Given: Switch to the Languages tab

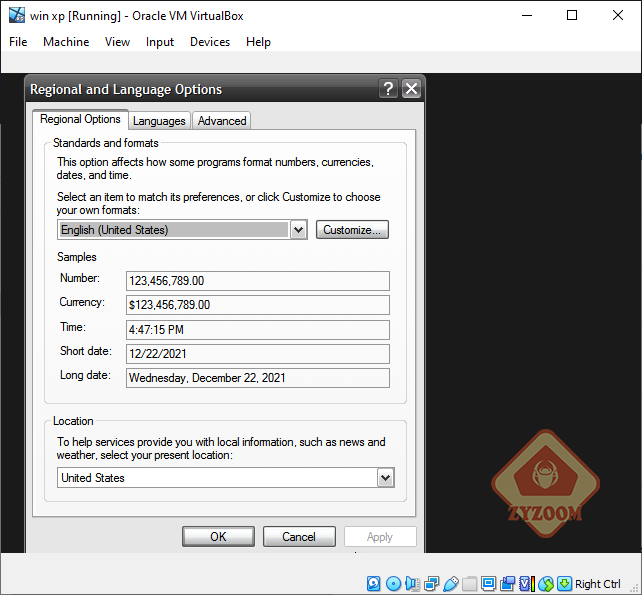Looking at the screenshot, I should coord(159,121).
